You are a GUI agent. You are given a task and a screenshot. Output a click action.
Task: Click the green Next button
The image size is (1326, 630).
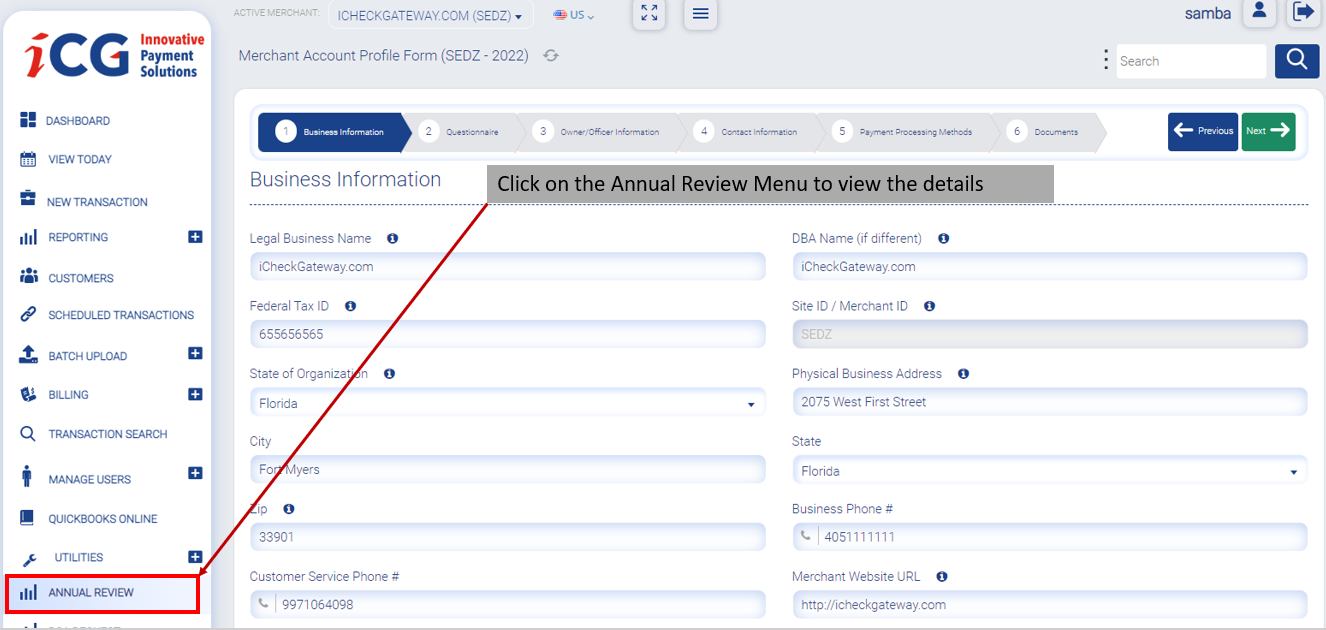pyautogui.click(x=1269, y=132)
